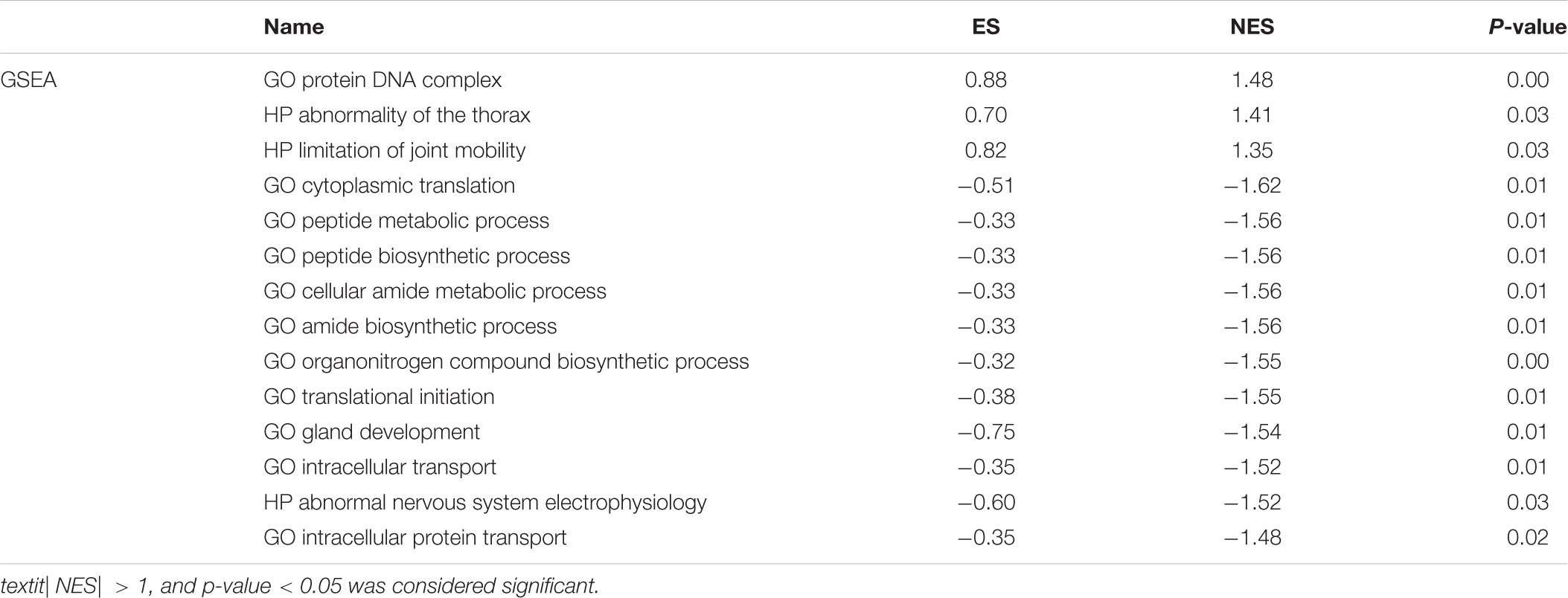Click GO cellular amide metabolic process
The image size is (1568, 598).
coord(435,291)
